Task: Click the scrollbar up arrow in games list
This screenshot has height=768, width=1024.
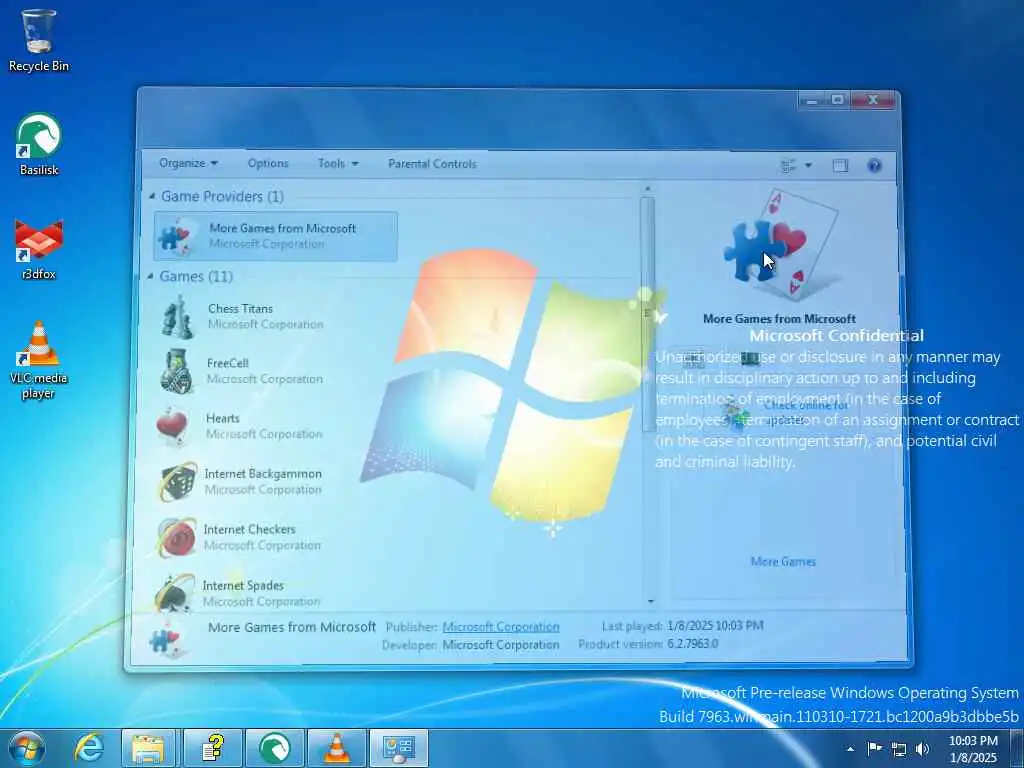Action: point(647,189)
